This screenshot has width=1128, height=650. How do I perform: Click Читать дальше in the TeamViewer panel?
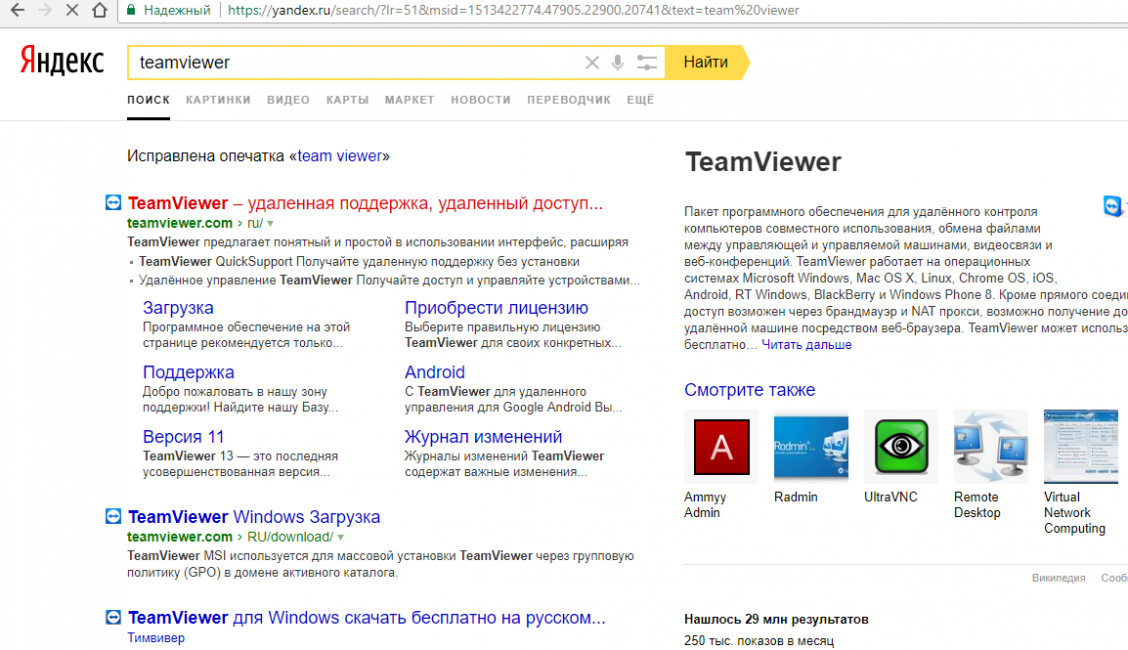[x=806, y=345]
